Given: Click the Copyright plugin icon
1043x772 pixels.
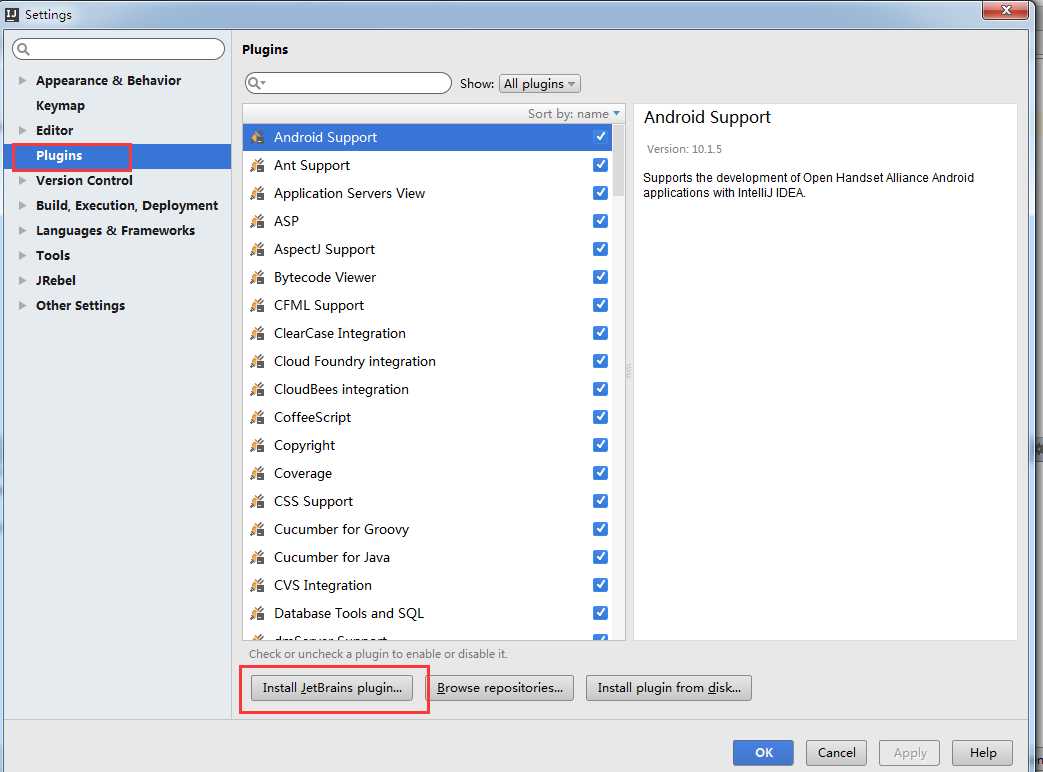Looking at the screenshot, I should tap(257, 446).
